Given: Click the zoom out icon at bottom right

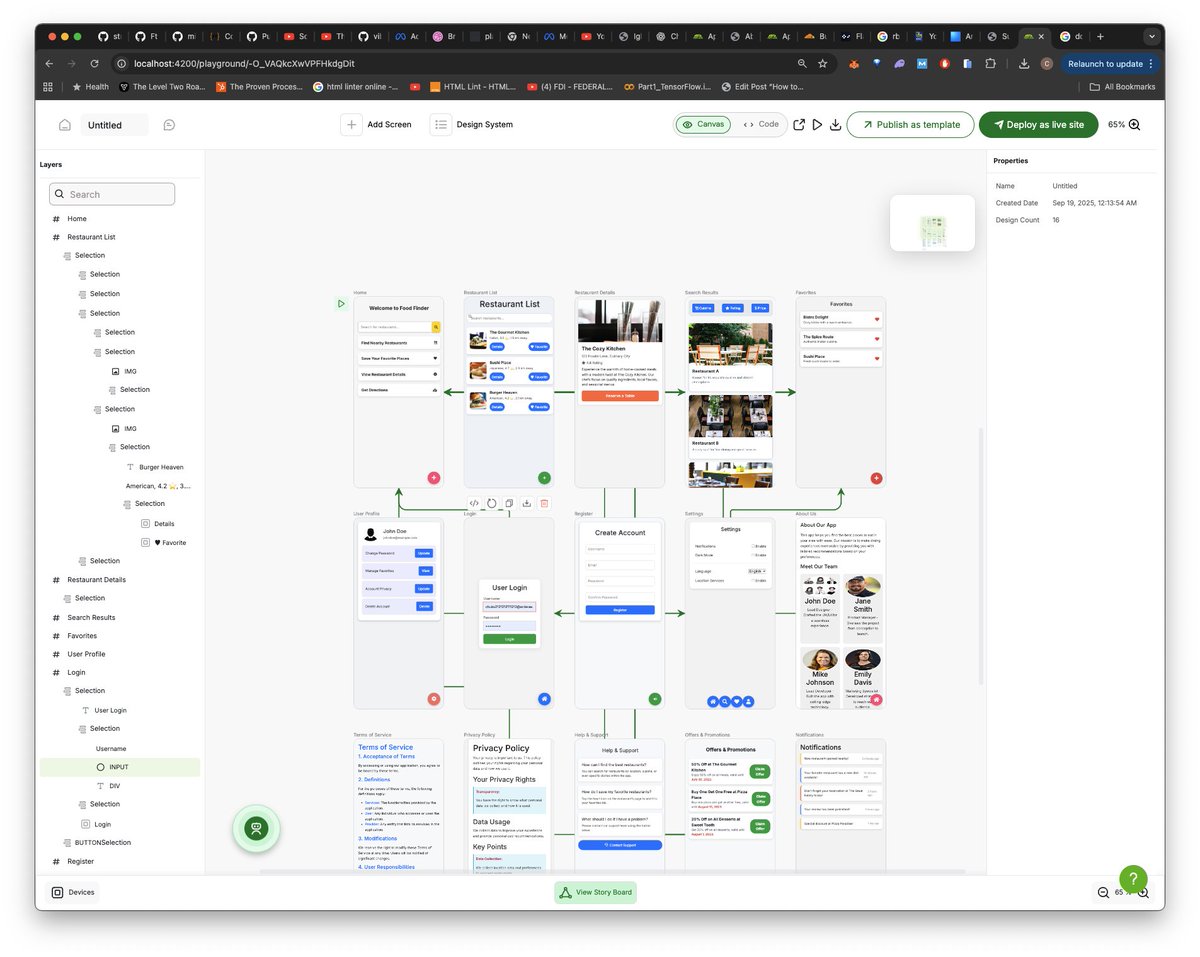Looking at the screenshot, I should tap(1103, 892).
